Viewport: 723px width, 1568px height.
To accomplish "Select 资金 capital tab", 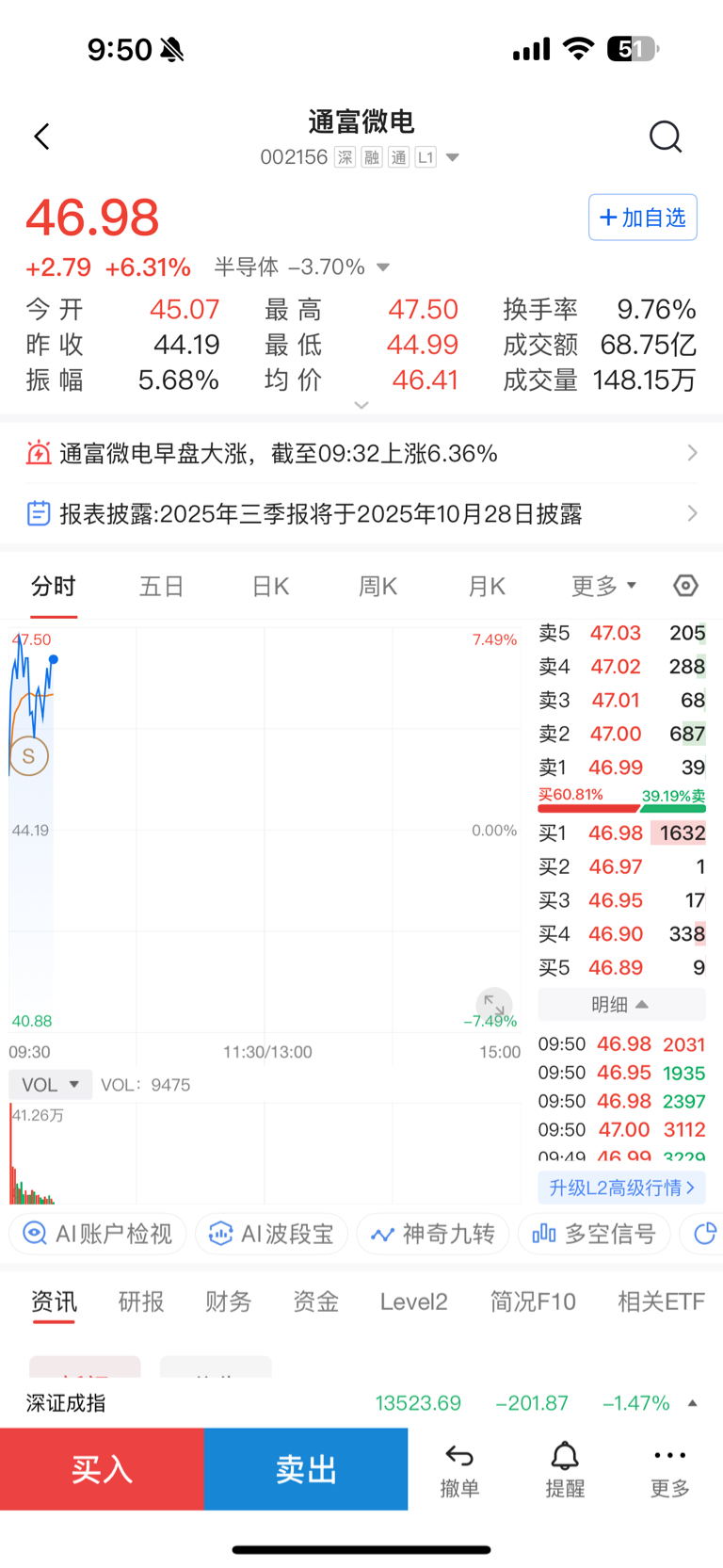I will point(315,1301).
